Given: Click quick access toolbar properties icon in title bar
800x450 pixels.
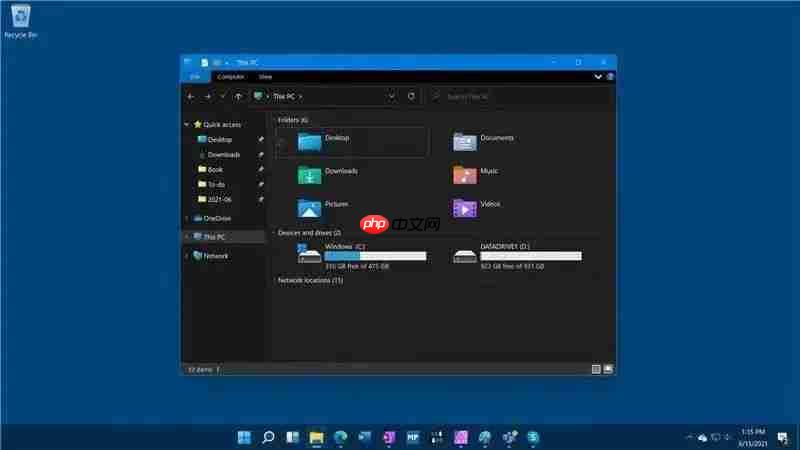Looking at the screenshot, I should click(205, 62).
